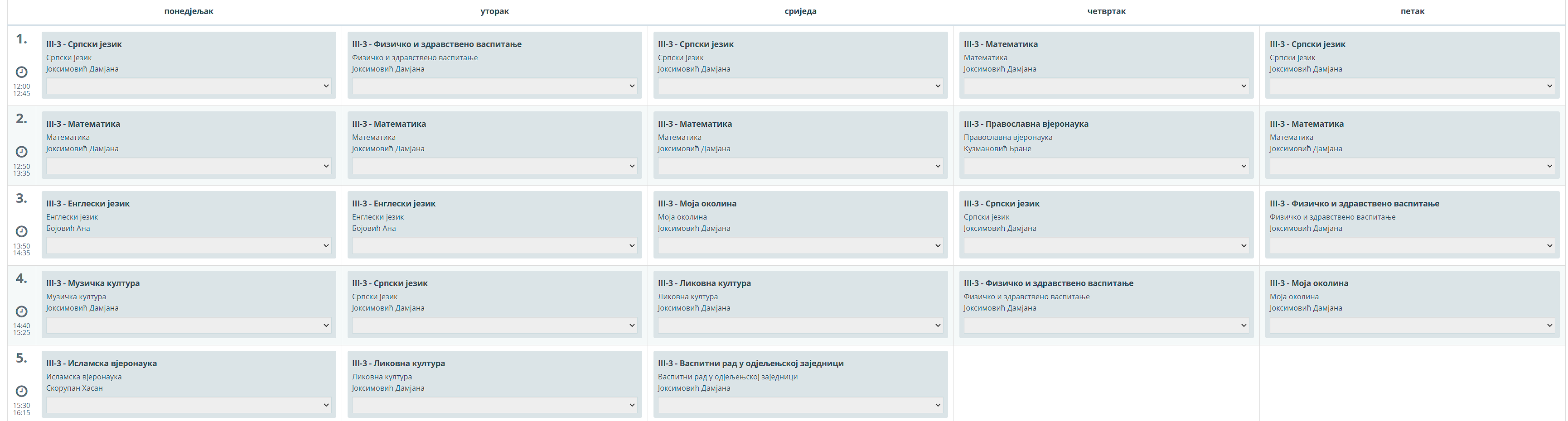Expand Monday Исламска вјеронаука dropdown
The height and width of the screenshot is (421, 1568).
tap(189, 405)
